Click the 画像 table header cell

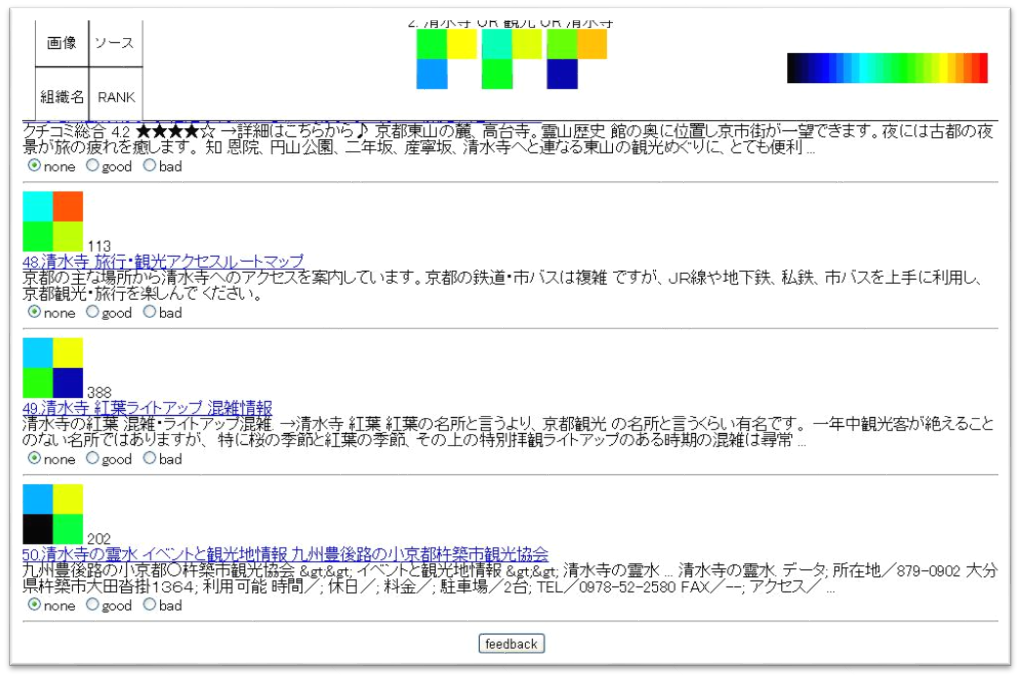(62, 43)
